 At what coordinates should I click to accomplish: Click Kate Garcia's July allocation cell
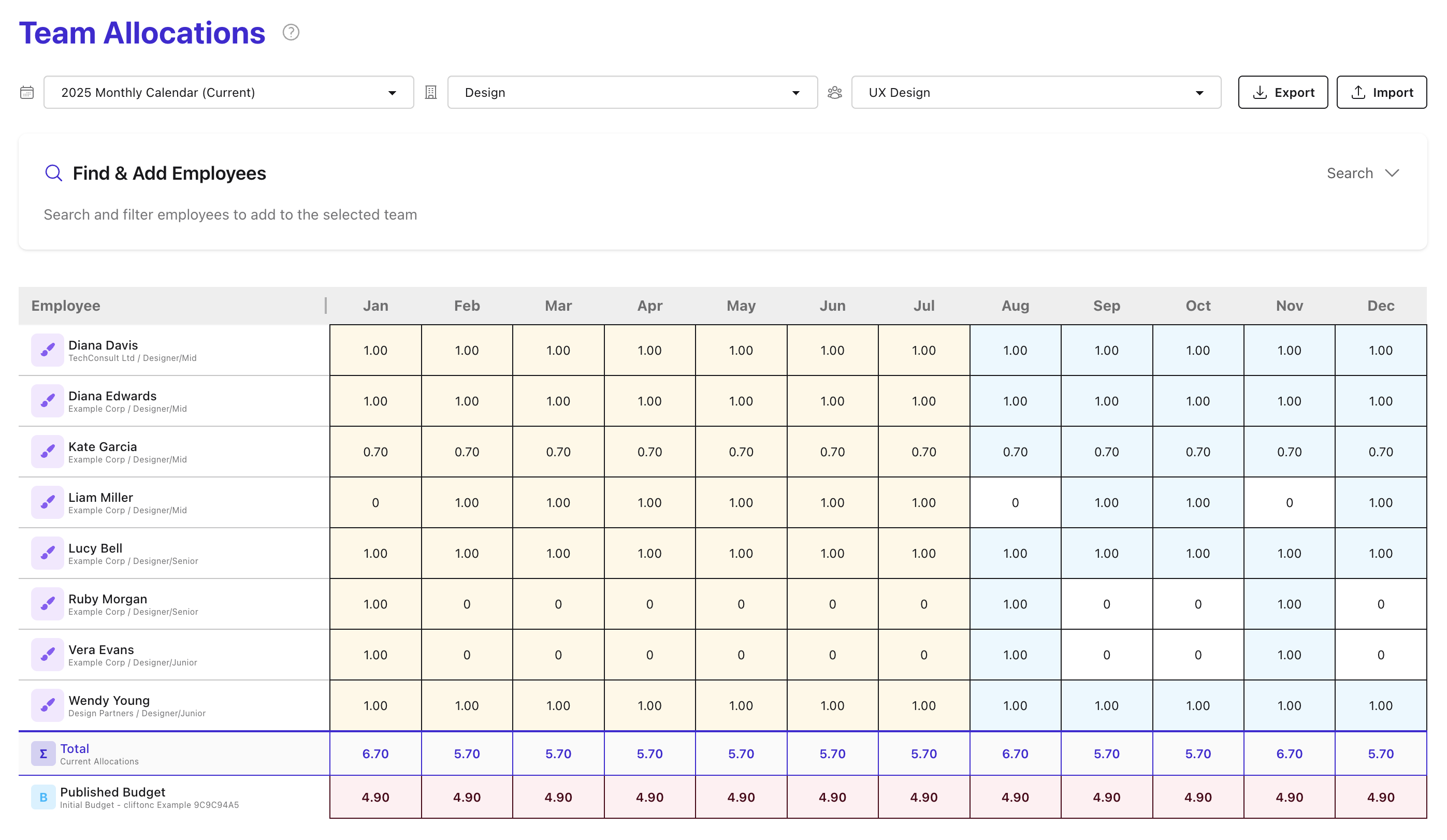924,451
